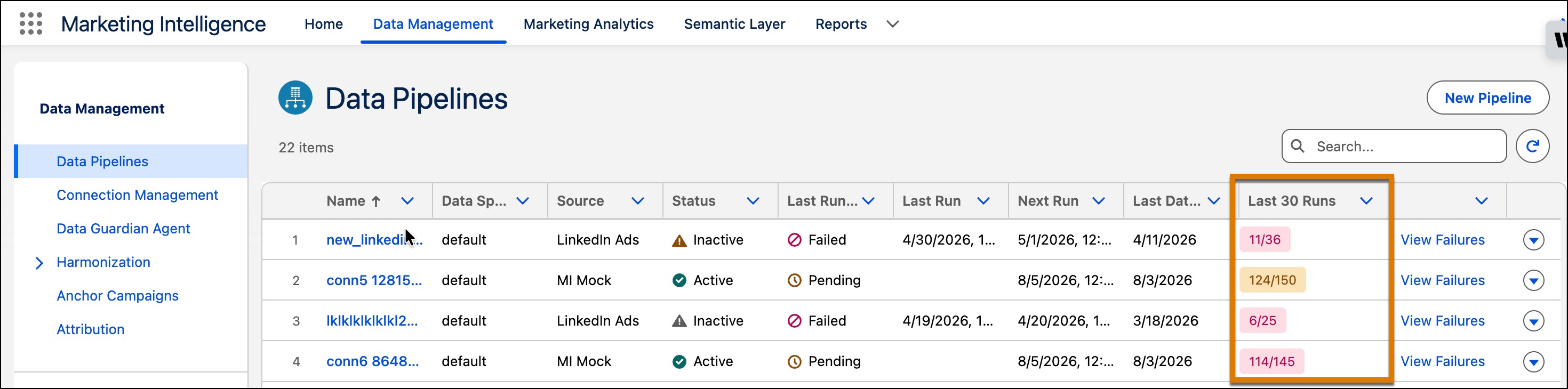Open Anchor Campaigns in sidebar
The image size is (1568, 389).
117,296
